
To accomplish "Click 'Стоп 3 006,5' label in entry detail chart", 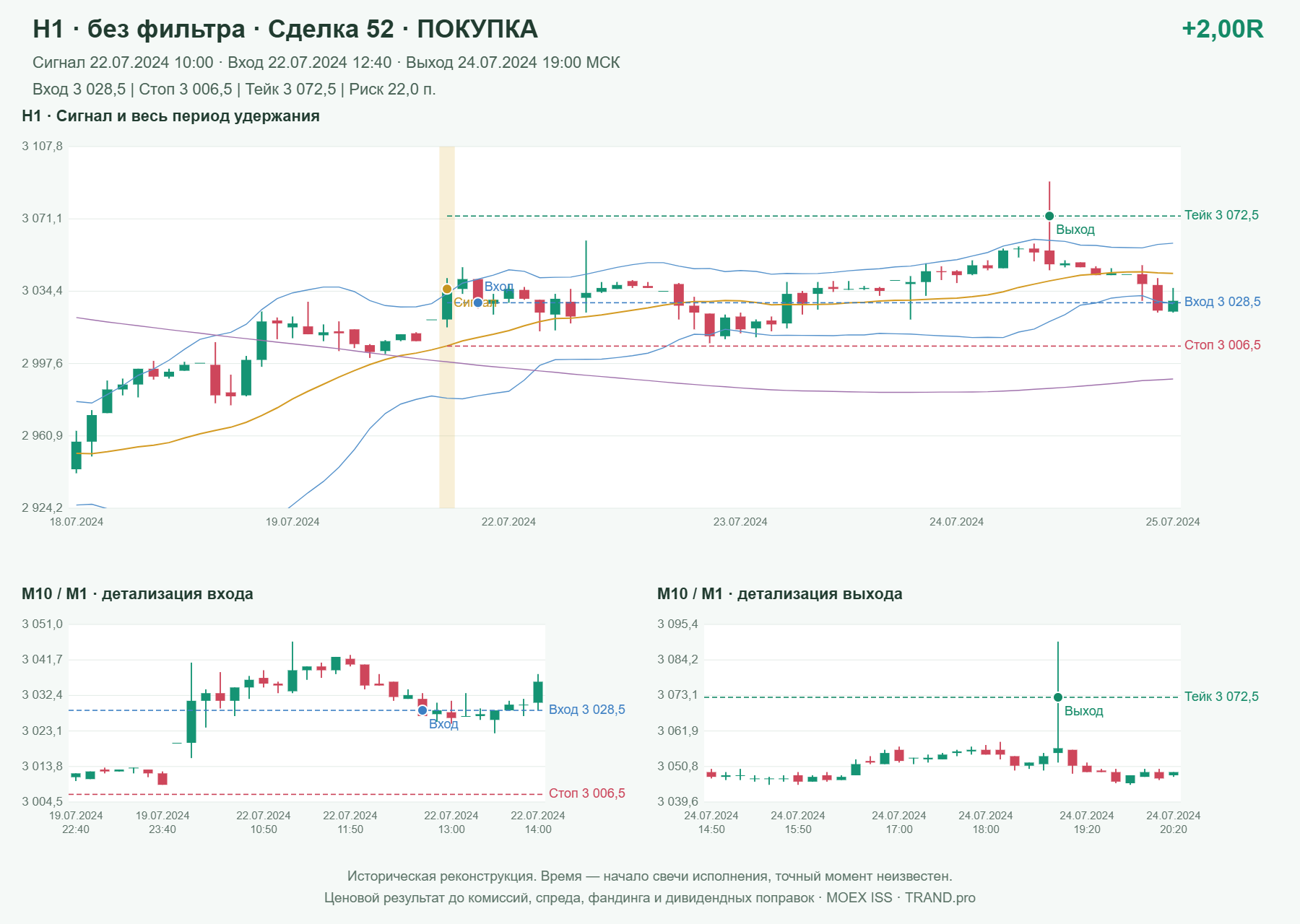I will (x=587, y=793).
